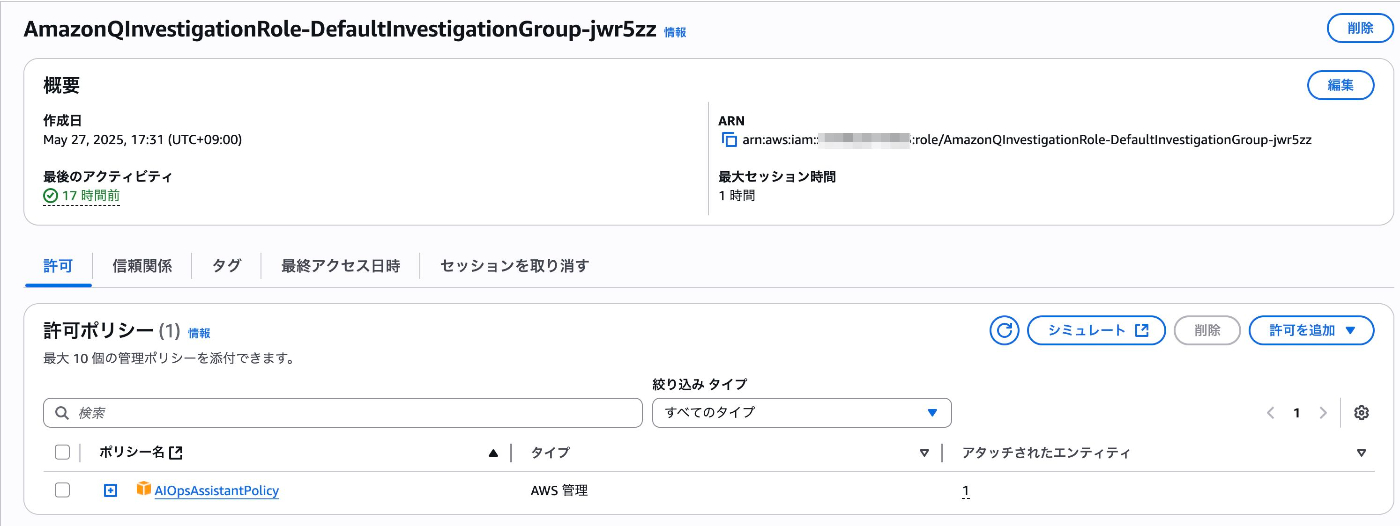Image resolution: width=1400 pixels, height=526 pixels.
Task: Click the search magnifier icon
Action: click(62, 413)
